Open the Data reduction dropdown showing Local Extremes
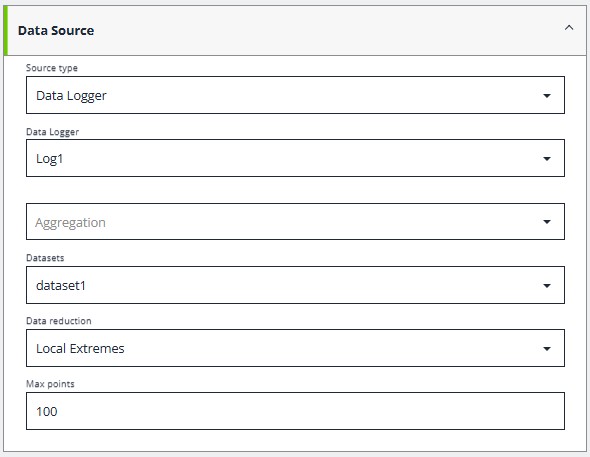Viewport: 590px width, 457px height. coord(295,348)
